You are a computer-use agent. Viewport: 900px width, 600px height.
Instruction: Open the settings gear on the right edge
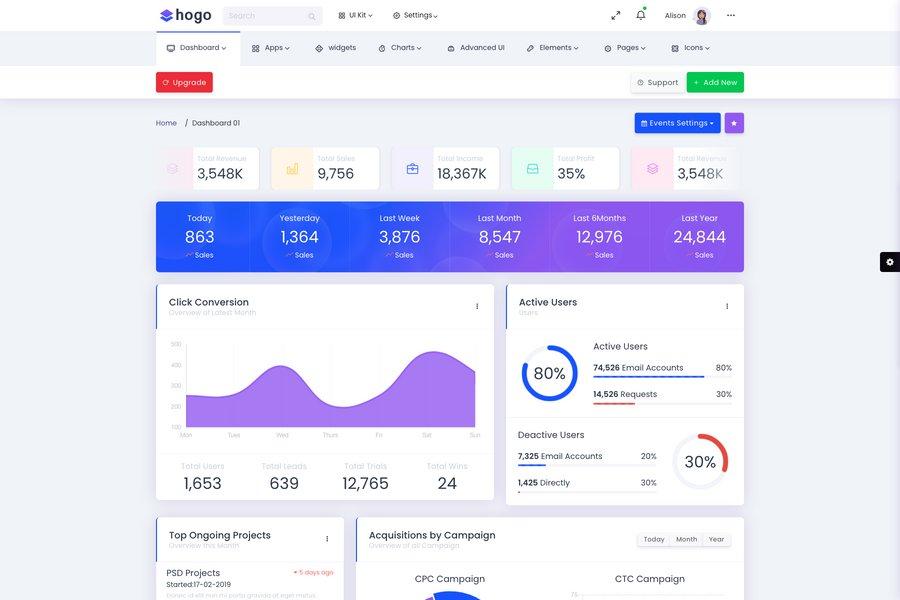click(887, 259)
